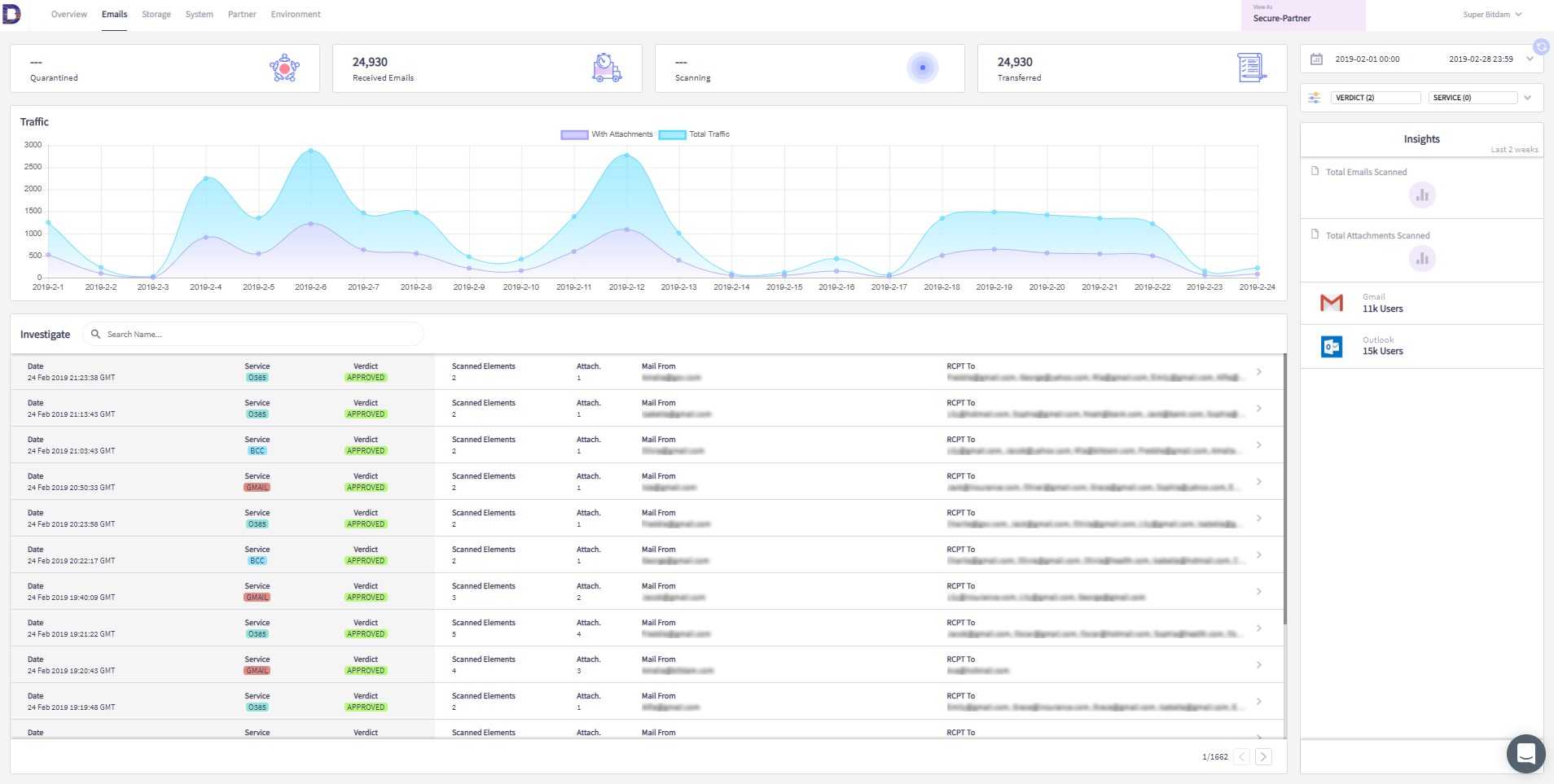Click the Transferred document icon
The image size is (1554, 784).
click(x=1251, y=68)
